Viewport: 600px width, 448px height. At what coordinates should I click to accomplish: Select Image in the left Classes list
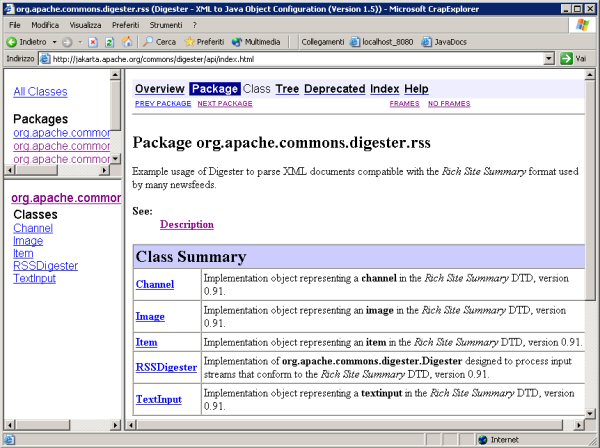point(28,241)
